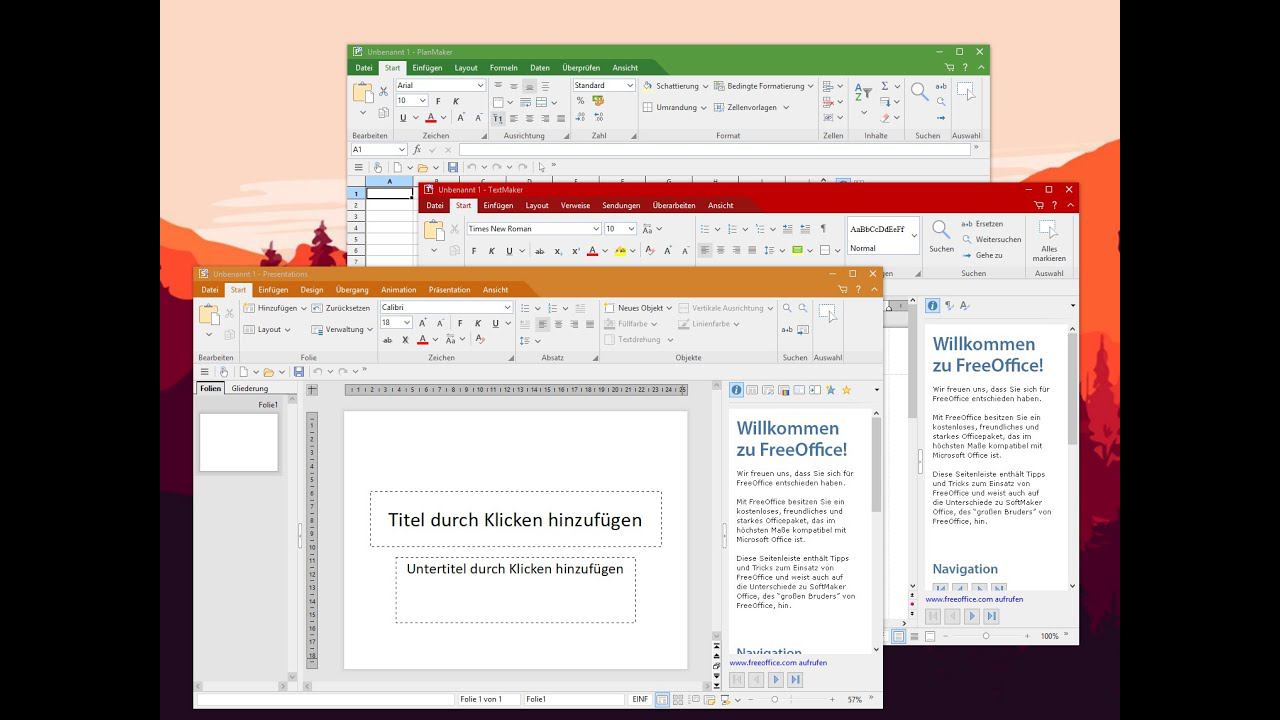Open Arial font dropdown in PlanMaker
Screen dimensions: 1280x720
[480, 85]
